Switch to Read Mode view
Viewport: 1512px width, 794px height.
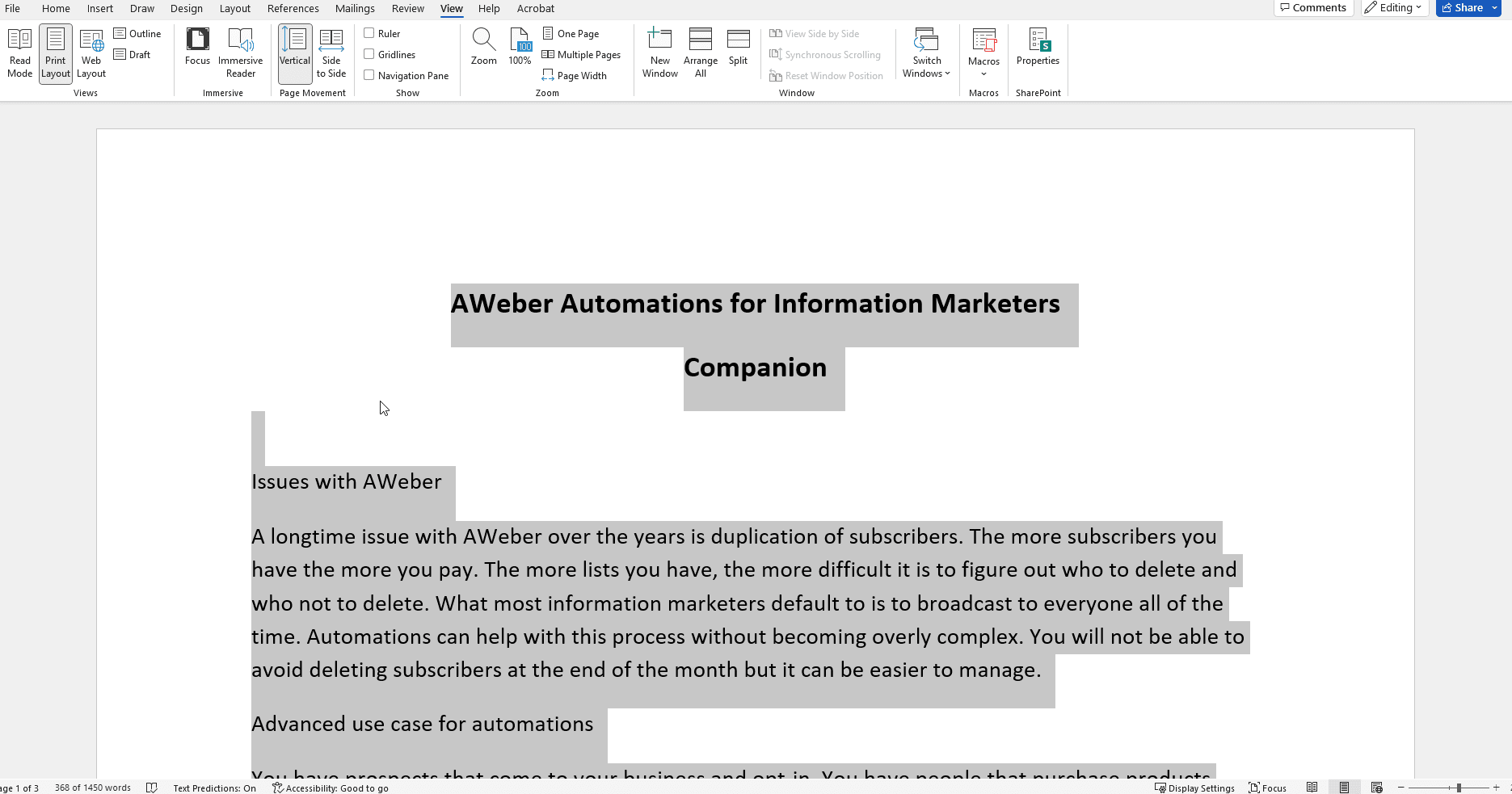pos(19,53)
